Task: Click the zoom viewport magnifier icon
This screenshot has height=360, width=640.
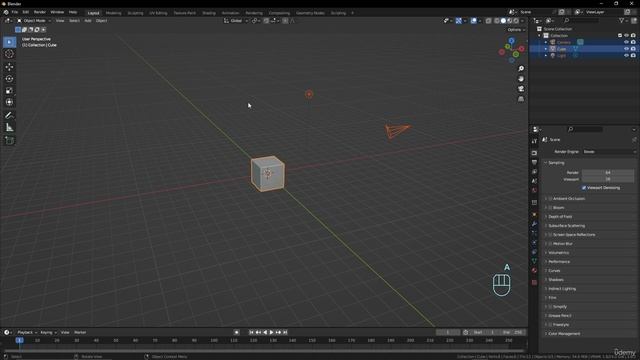Action: [521, 69]
